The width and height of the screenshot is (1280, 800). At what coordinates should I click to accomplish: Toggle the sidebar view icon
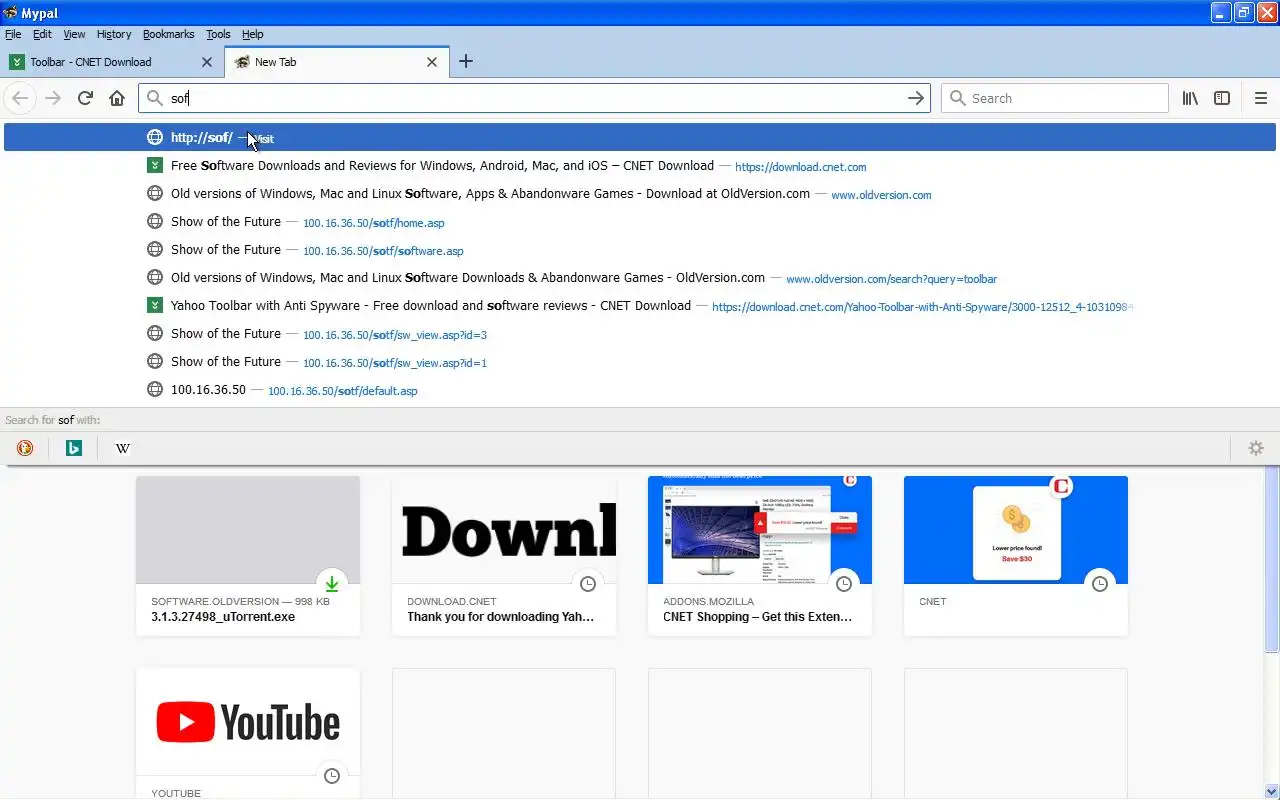point(1222,98)
